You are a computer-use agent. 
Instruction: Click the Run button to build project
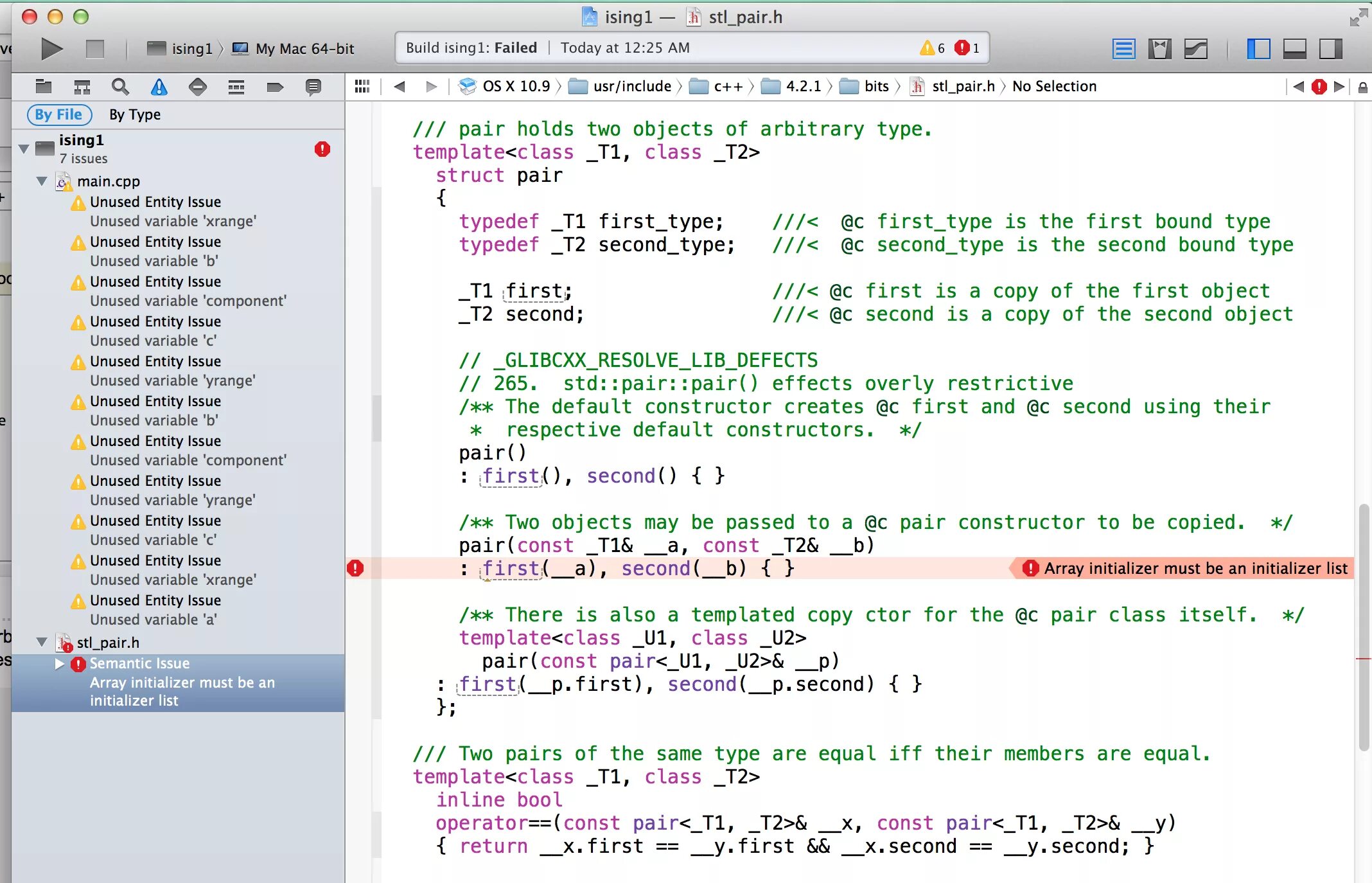(x=53, y=48)
